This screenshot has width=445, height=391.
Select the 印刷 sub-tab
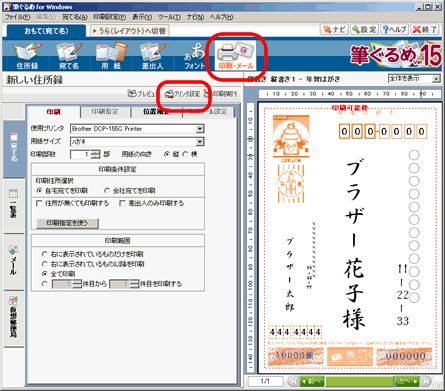pyautogui.click(x=53, y=112)
